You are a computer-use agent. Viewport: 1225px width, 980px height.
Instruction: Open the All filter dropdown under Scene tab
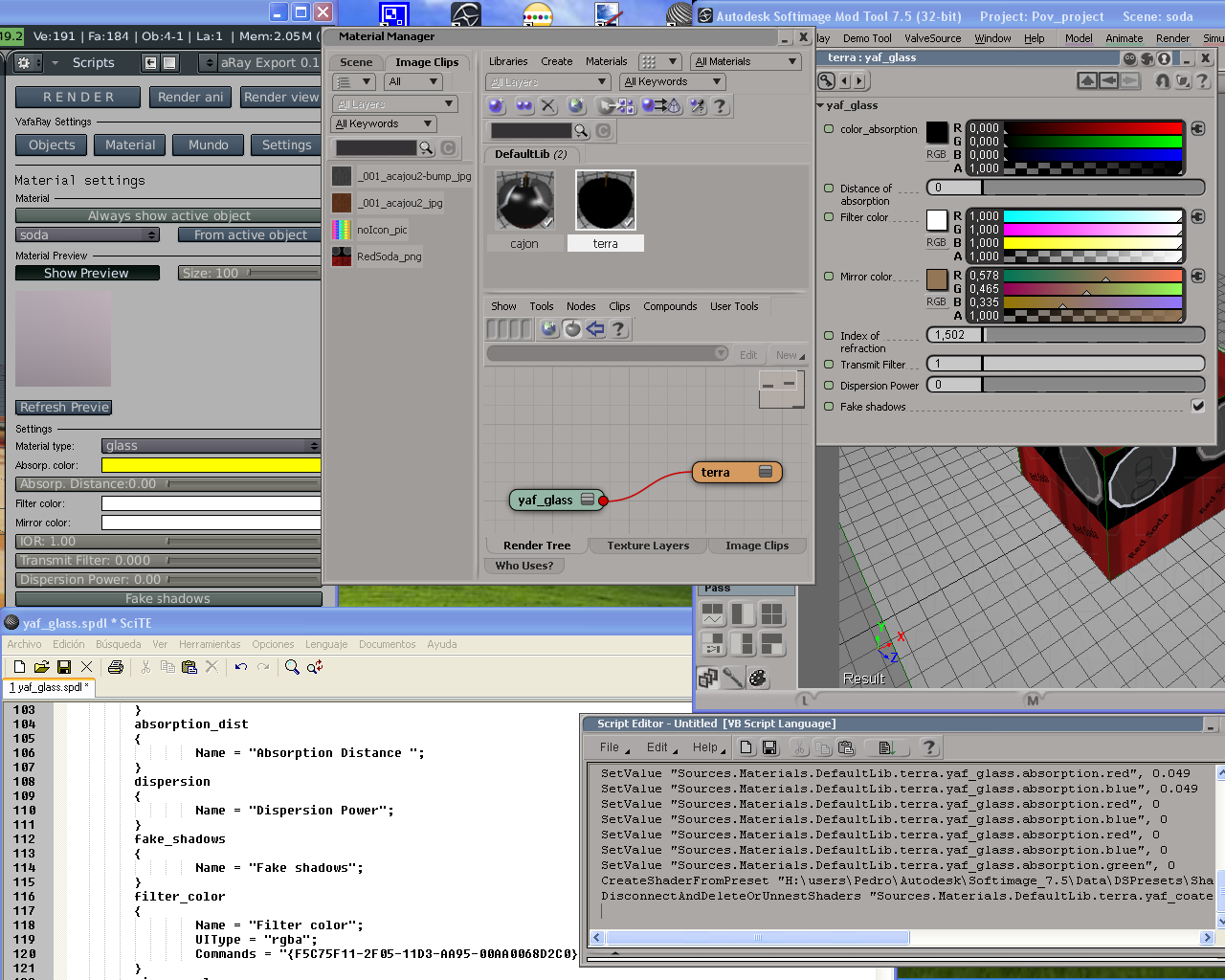413,82
